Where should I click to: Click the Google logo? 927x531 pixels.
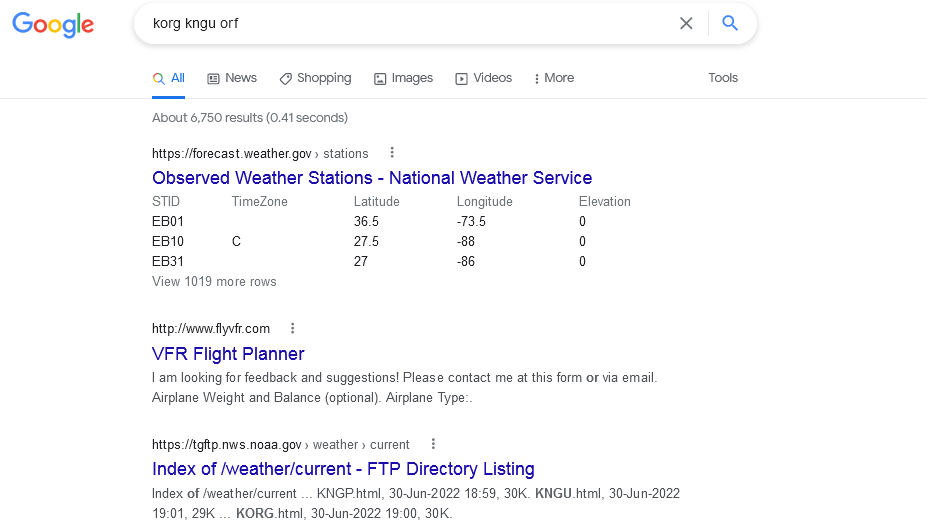[53, 25]
